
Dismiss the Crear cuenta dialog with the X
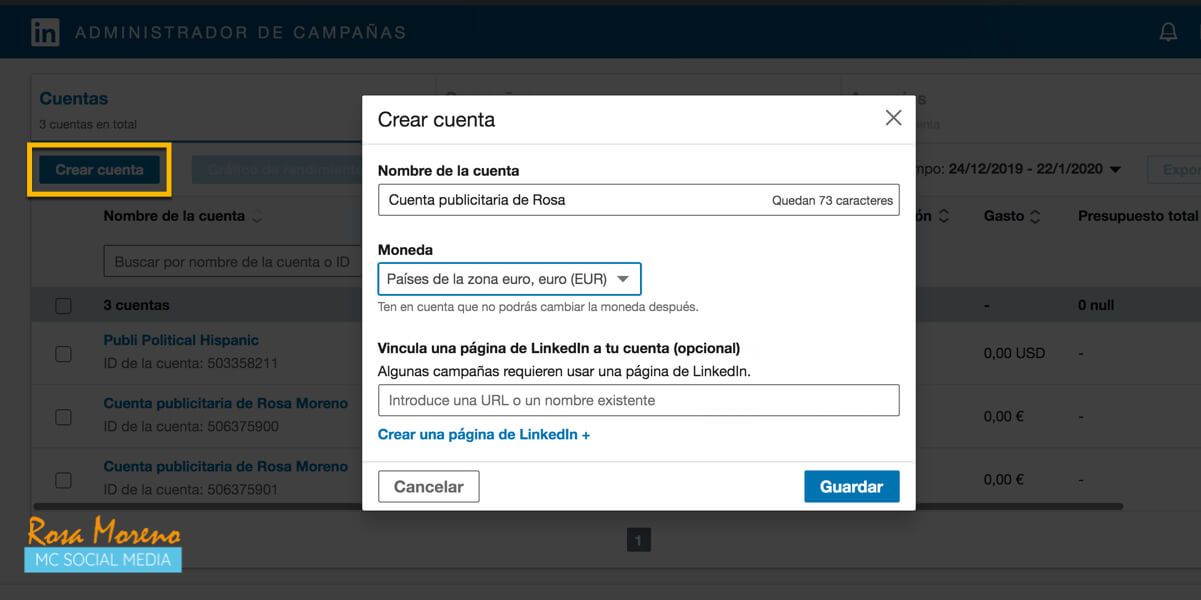coord(893,117)
